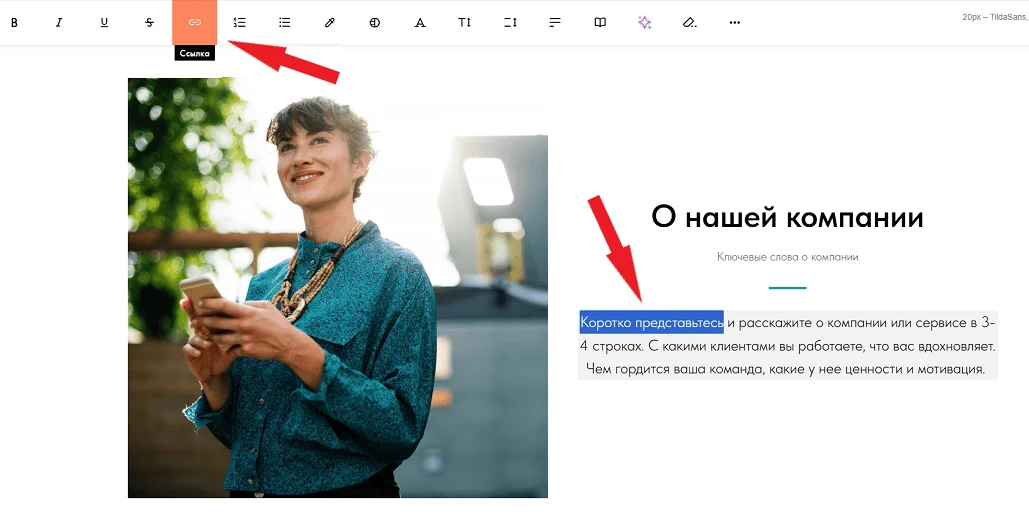Clear formatting with the eraser icon

pos(690,22)
